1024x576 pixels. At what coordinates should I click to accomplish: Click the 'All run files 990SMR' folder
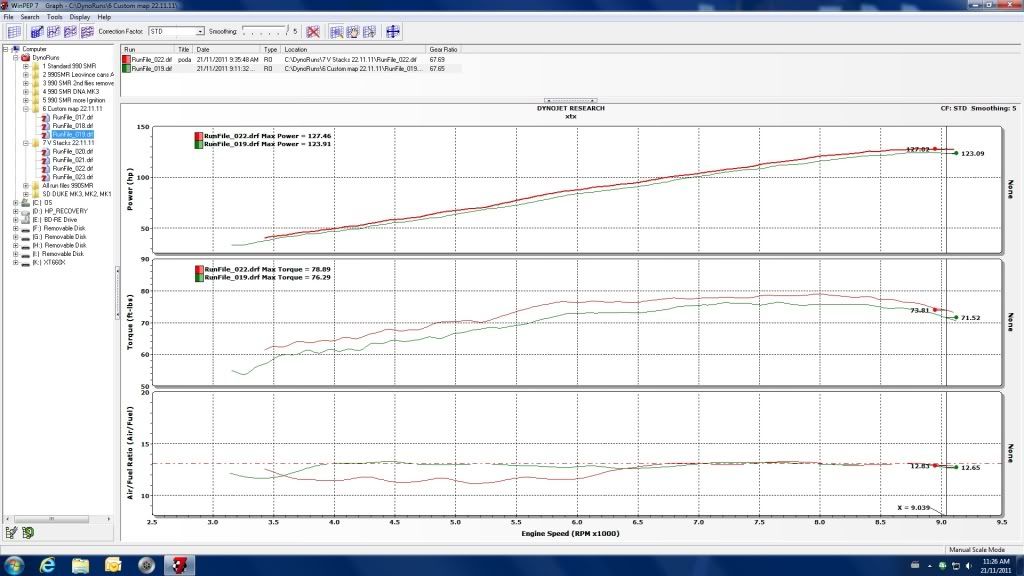[x=69, y=185]
